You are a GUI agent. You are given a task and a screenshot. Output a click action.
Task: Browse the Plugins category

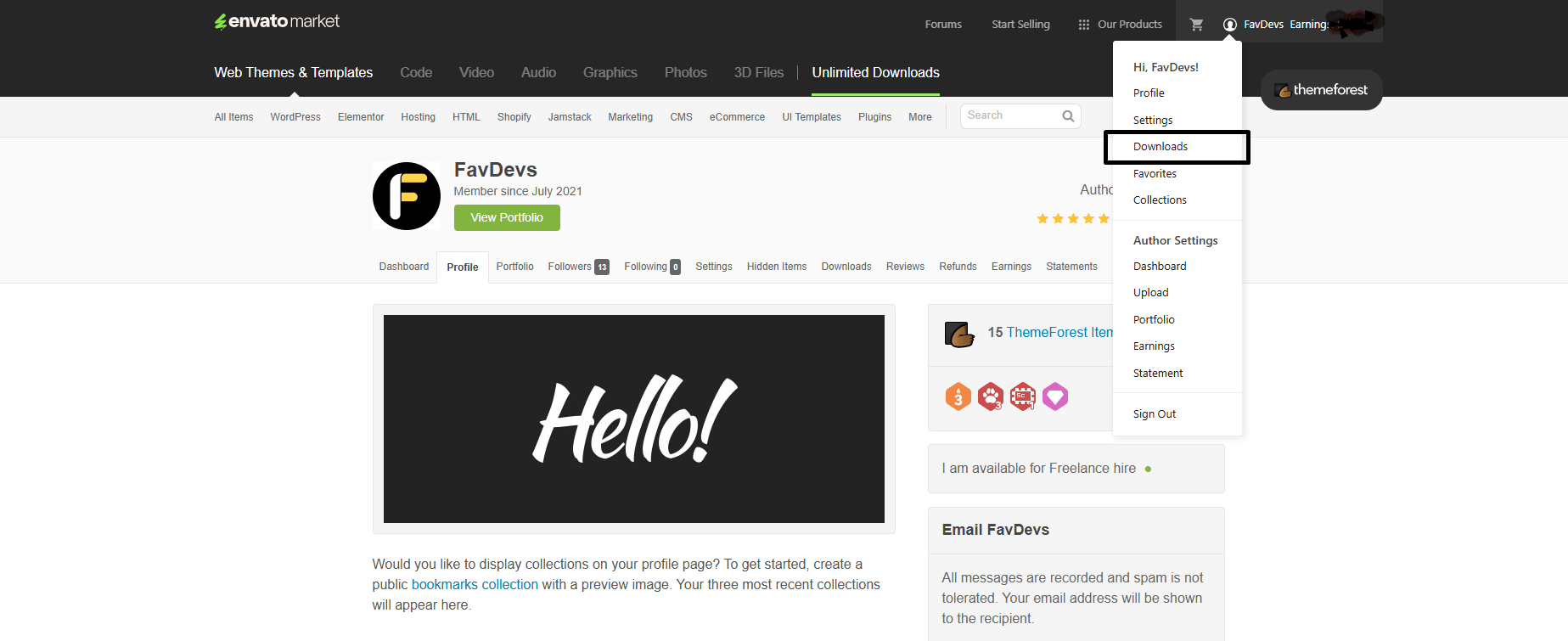tap(874, 117)
